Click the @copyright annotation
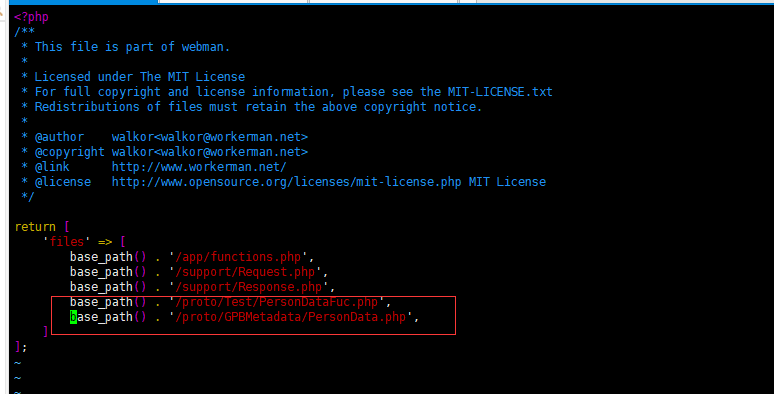Screen dimensions: 774x394 tap(70, 152)
